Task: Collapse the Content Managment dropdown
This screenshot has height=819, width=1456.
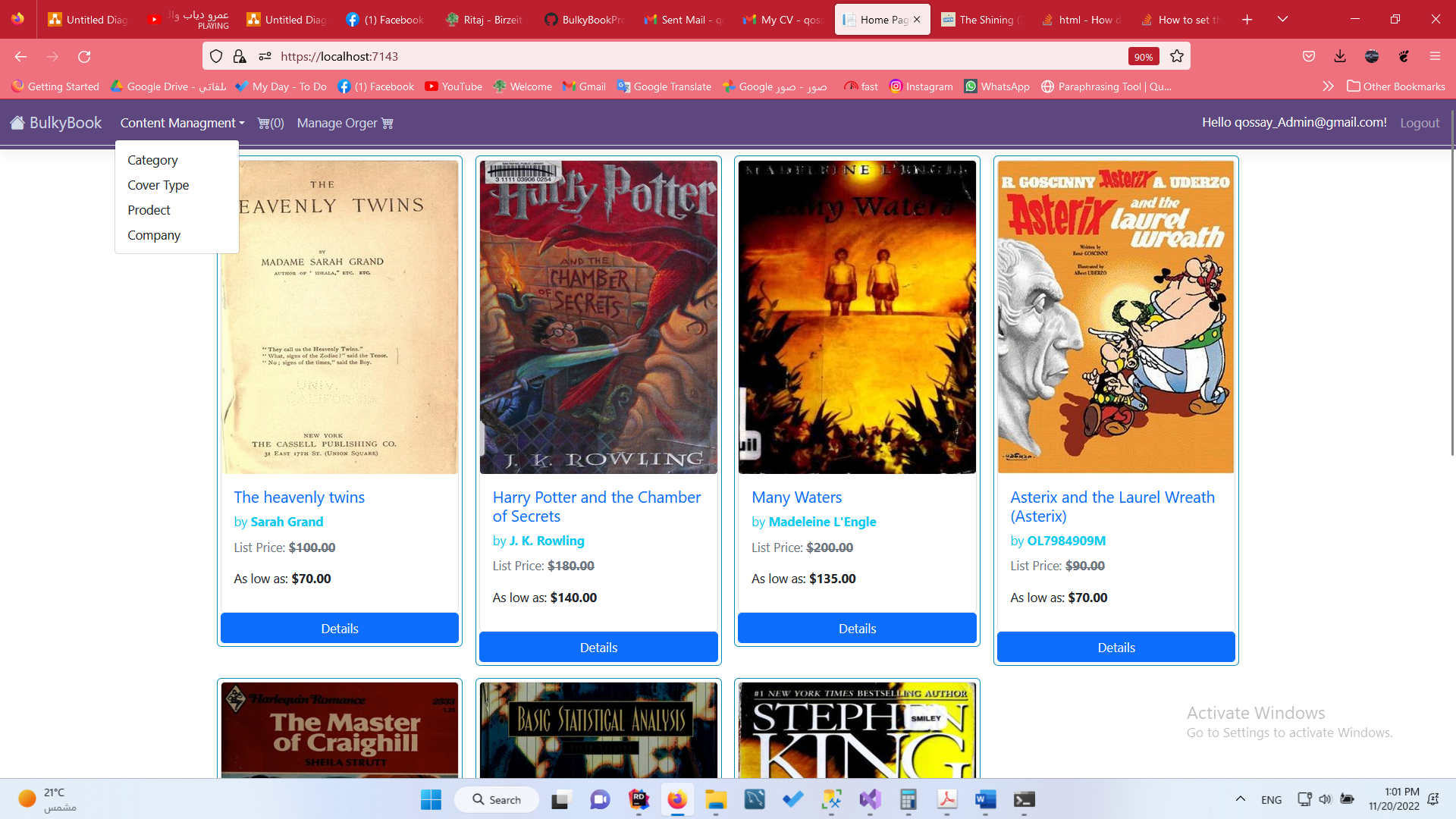Action: tap(182, 123)
